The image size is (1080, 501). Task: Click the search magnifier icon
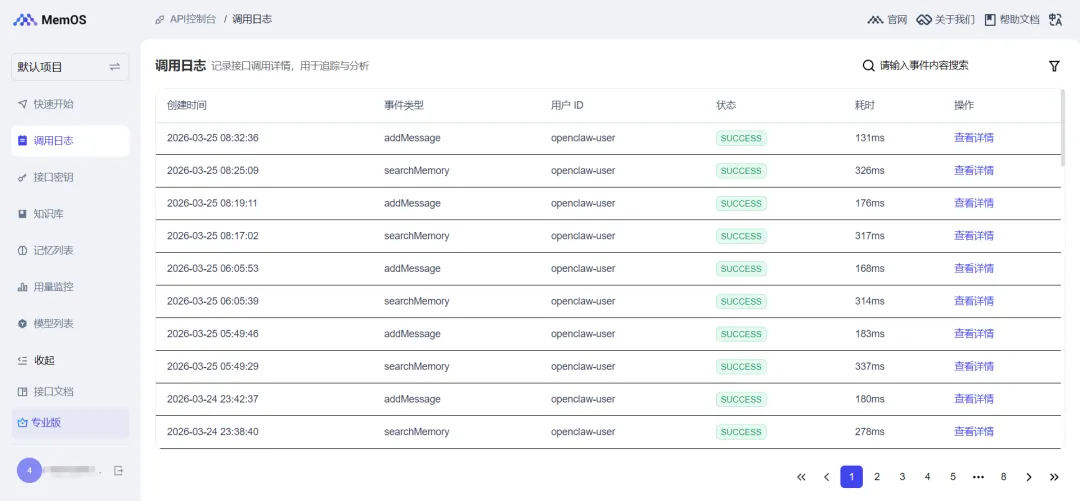868,66
